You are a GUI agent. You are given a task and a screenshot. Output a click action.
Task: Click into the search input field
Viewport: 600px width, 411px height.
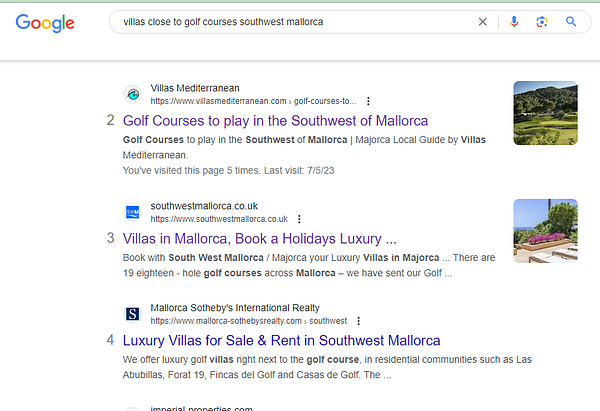coord(290,21)
